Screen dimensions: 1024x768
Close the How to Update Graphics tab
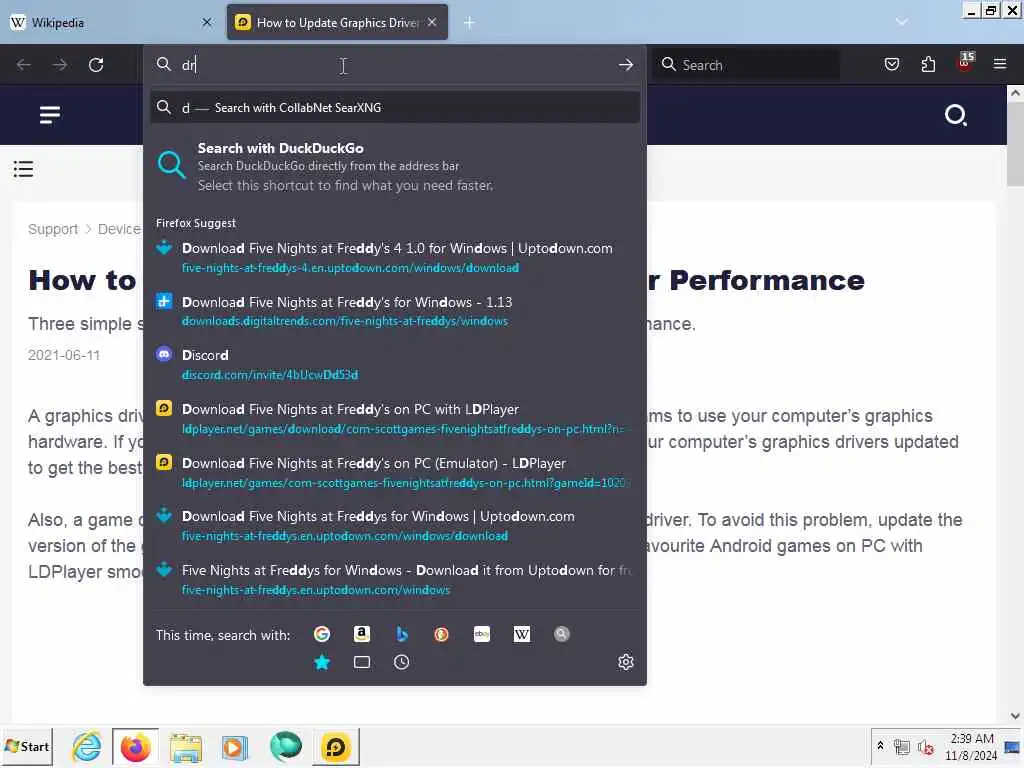432,22
